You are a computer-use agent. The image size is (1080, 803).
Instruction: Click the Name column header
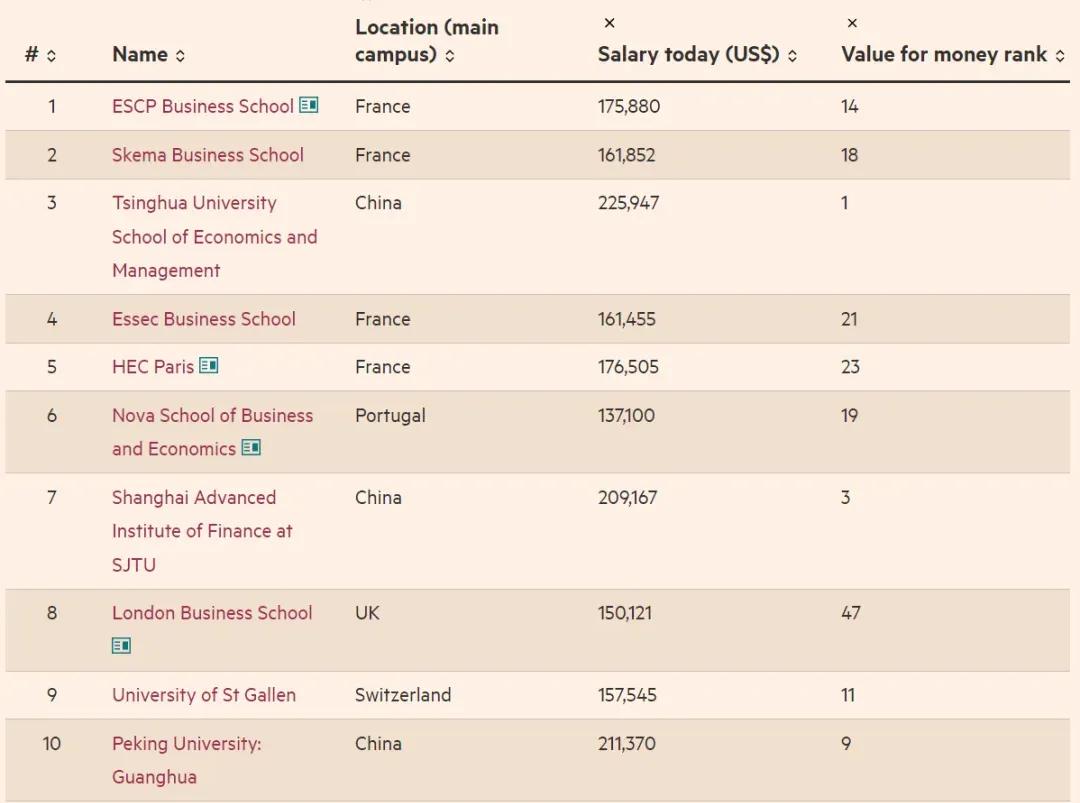click(x=140, y=54)
